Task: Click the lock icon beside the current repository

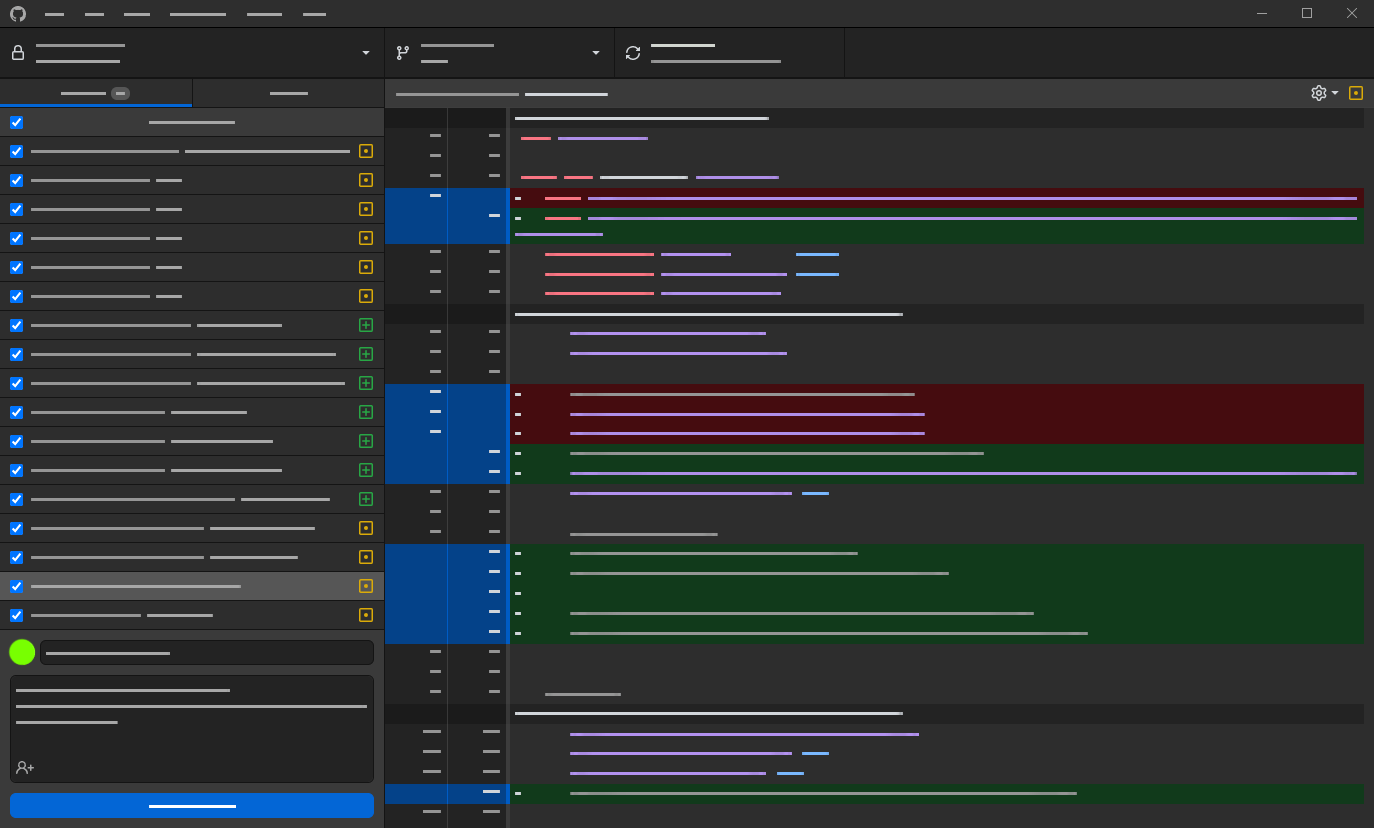Action: (18, 53)
